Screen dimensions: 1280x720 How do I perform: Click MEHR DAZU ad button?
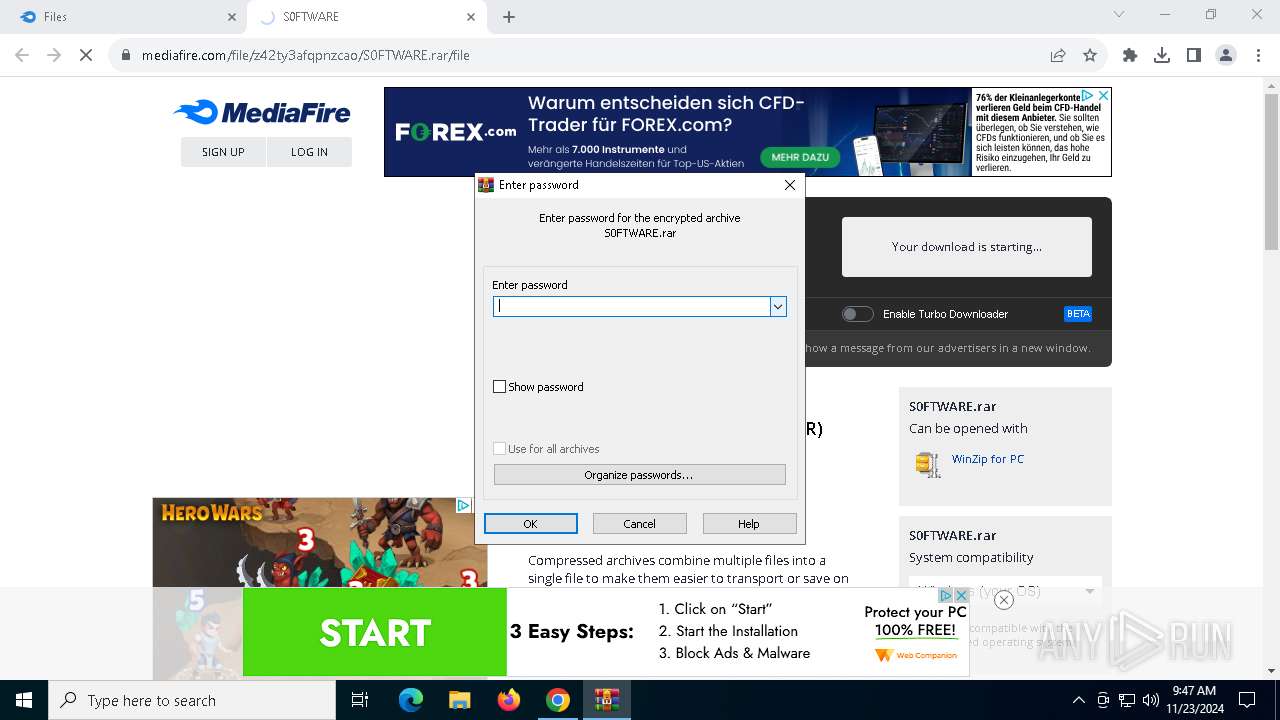pos(800,157)
